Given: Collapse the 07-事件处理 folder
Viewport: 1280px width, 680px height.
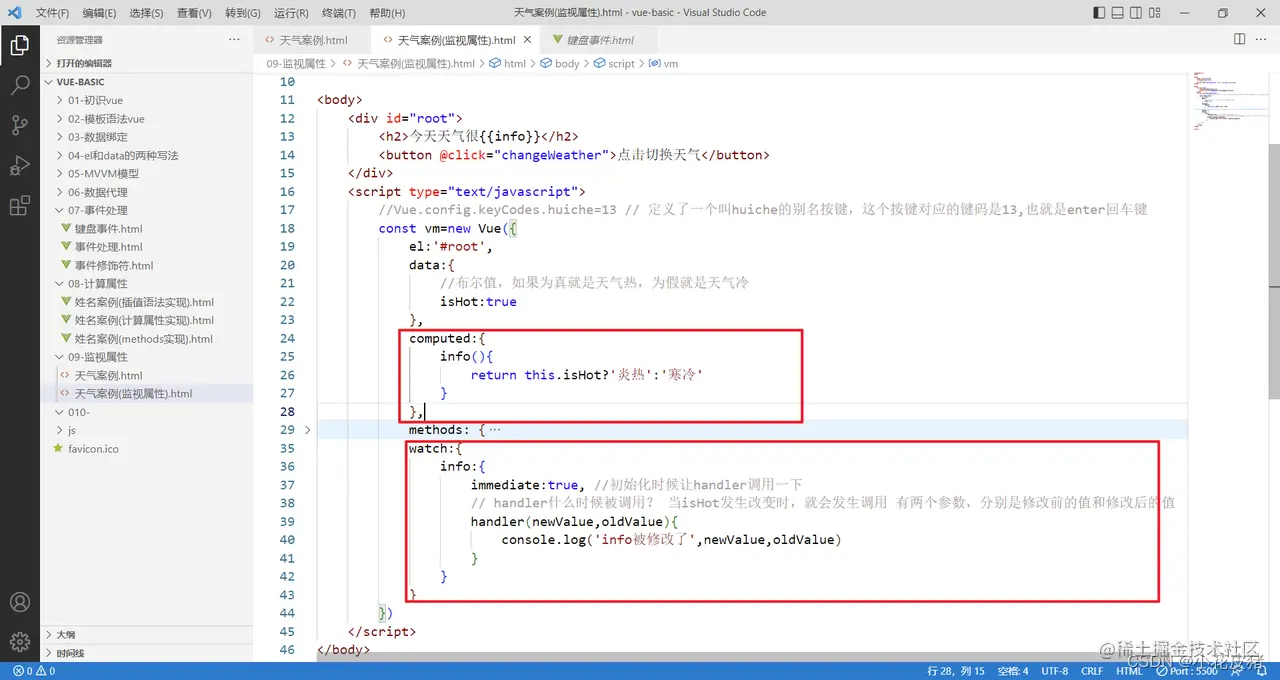Looking at the screenshot, I should tap(147, 210).
